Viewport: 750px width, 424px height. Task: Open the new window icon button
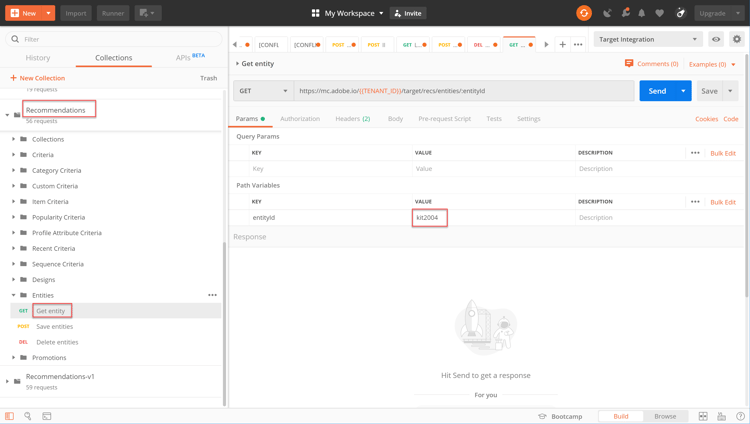tap(148, 13)
